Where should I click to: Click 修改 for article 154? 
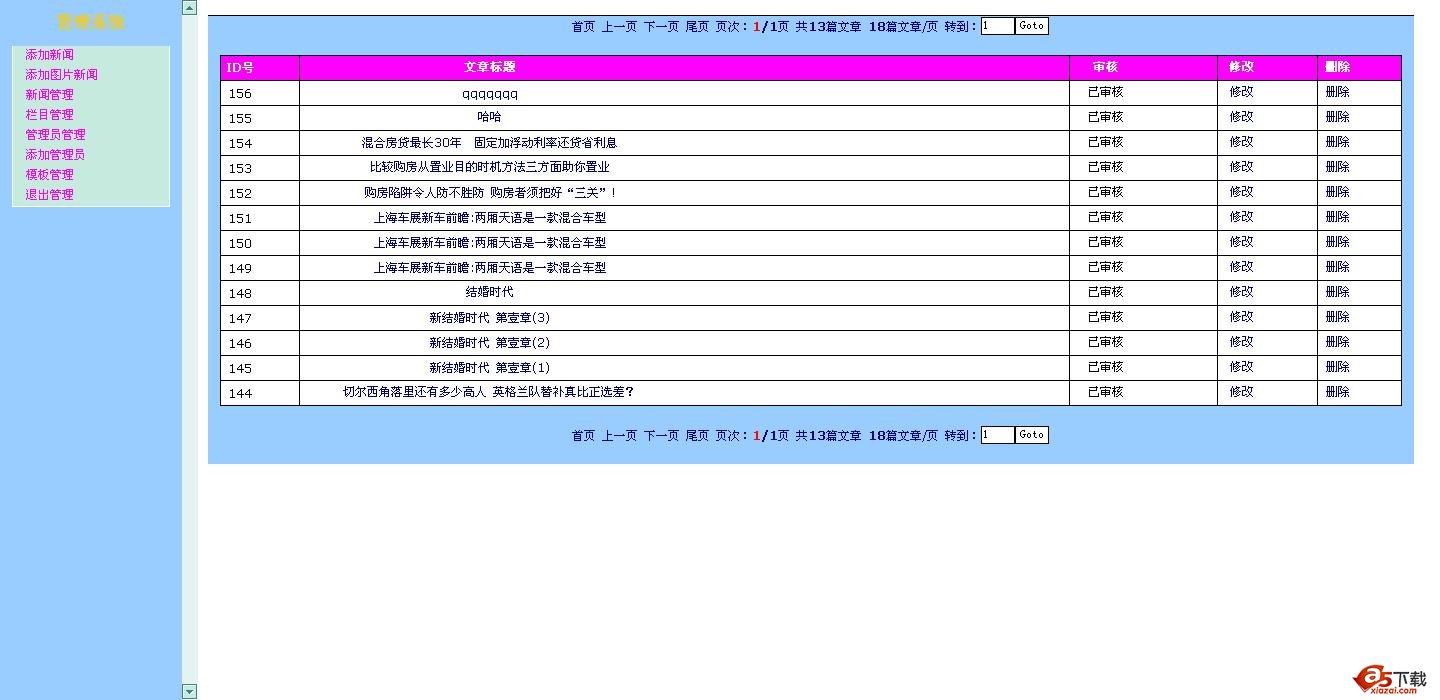coord(1241,142)
